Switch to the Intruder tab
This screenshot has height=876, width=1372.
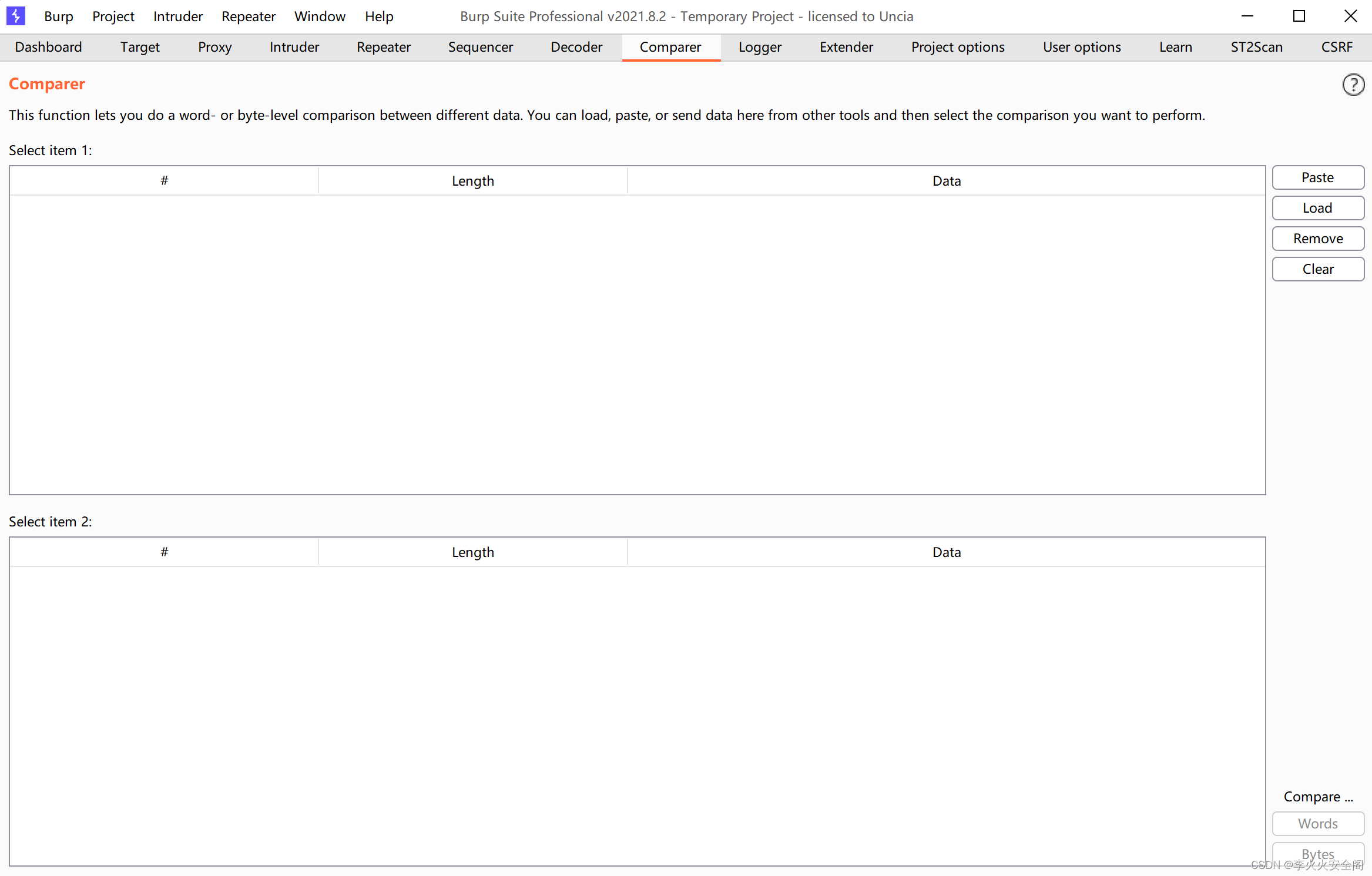click(x=294, y=47)
